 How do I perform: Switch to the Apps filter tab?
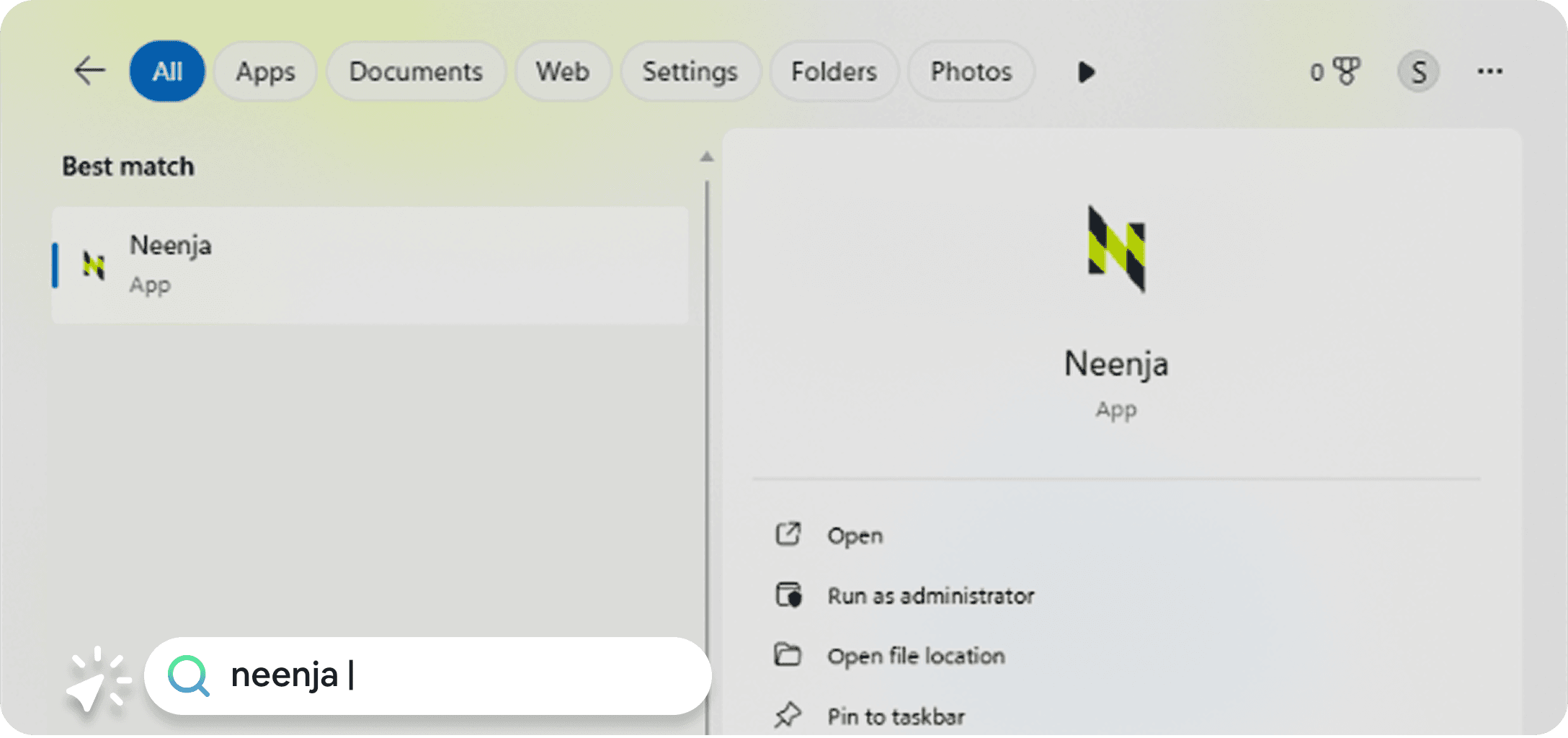[x=265, y=71]
